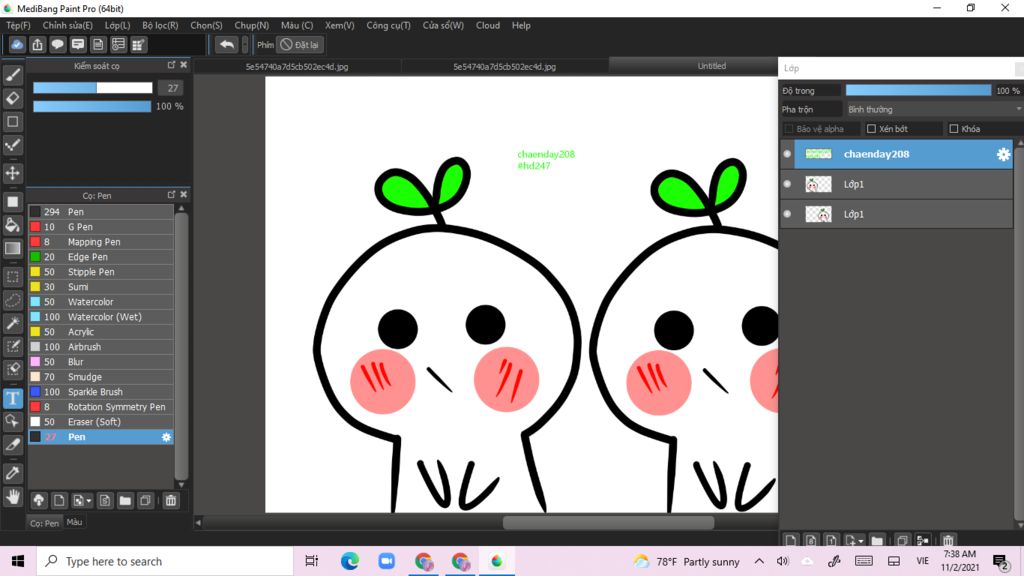Open the Task View button
1024x576 pixels.
click(x=312, y=561)
